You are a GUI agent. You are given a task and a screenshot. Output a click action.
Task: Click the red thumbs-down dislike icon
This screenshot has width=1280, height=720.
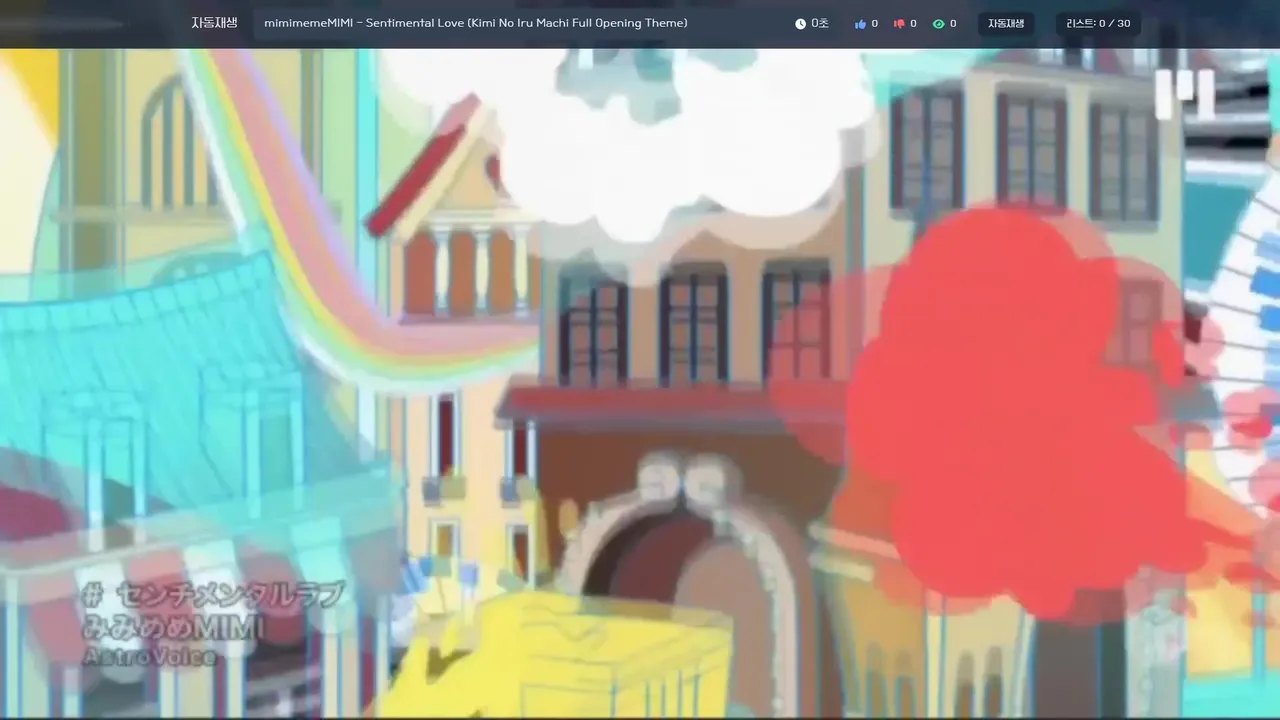pos(899,24)
